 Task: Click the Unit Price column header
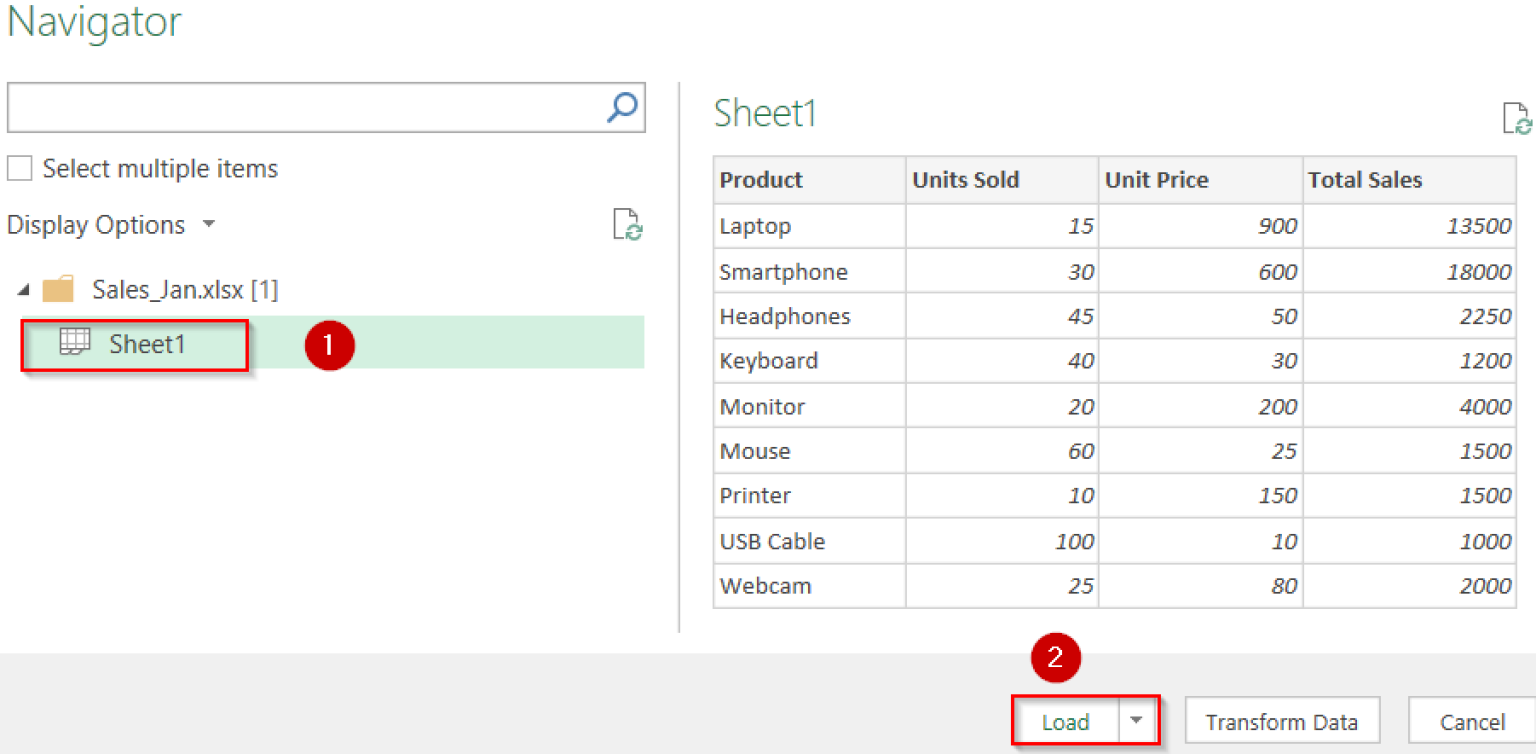[1156, 180]
